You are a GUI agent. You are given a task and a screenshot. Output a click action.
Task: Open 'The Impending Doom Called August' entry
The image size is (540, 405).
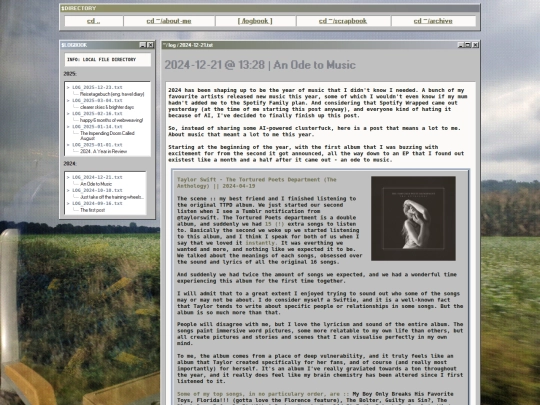(x=107, y=135)
